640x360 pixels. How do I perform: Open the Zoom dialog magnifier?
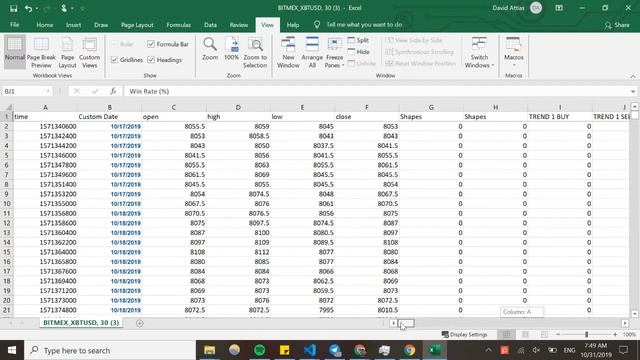click(210, 49)
